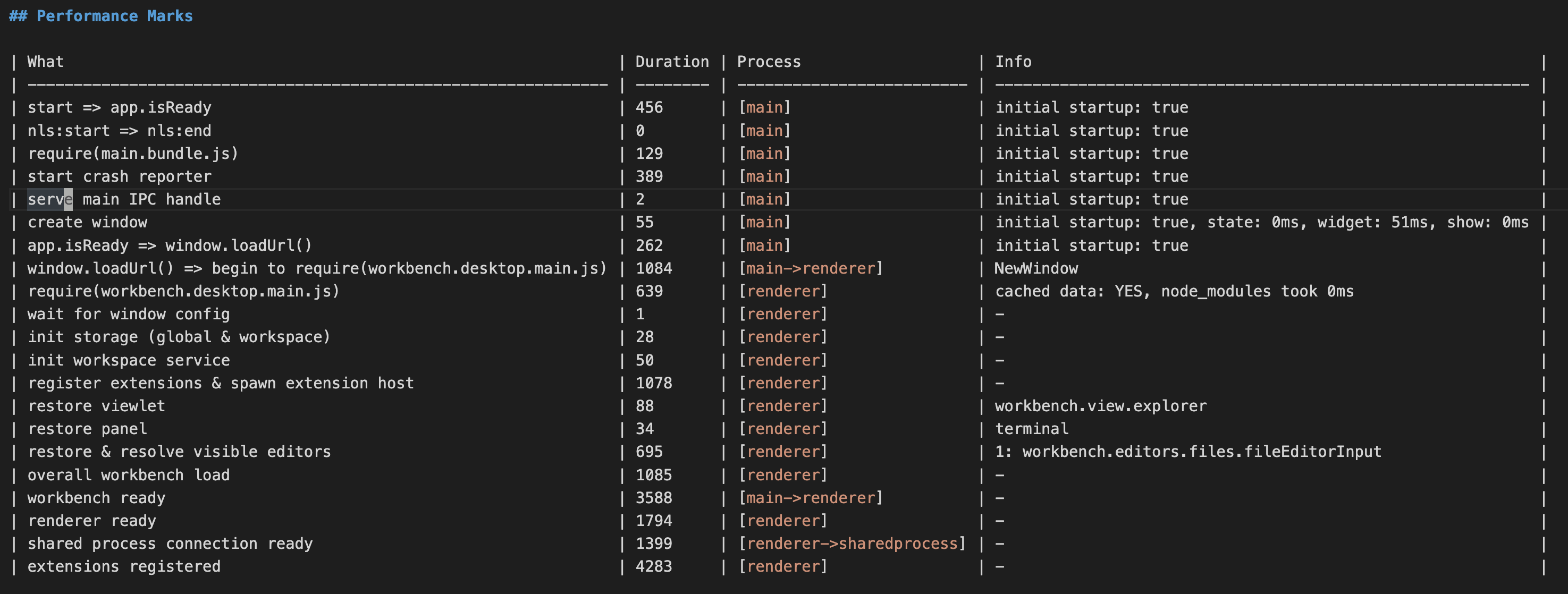Screen dimensions: 1568x594
Task: Click 'register extensions & spawn extension host'
Action: click(x=221, y=384)
